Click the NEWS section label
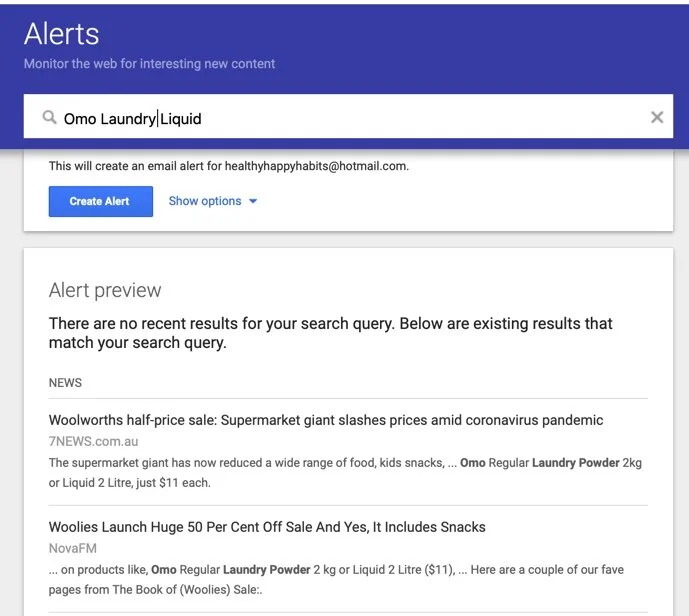The width and height of the screenshot is (689, 616). point(65,383)
